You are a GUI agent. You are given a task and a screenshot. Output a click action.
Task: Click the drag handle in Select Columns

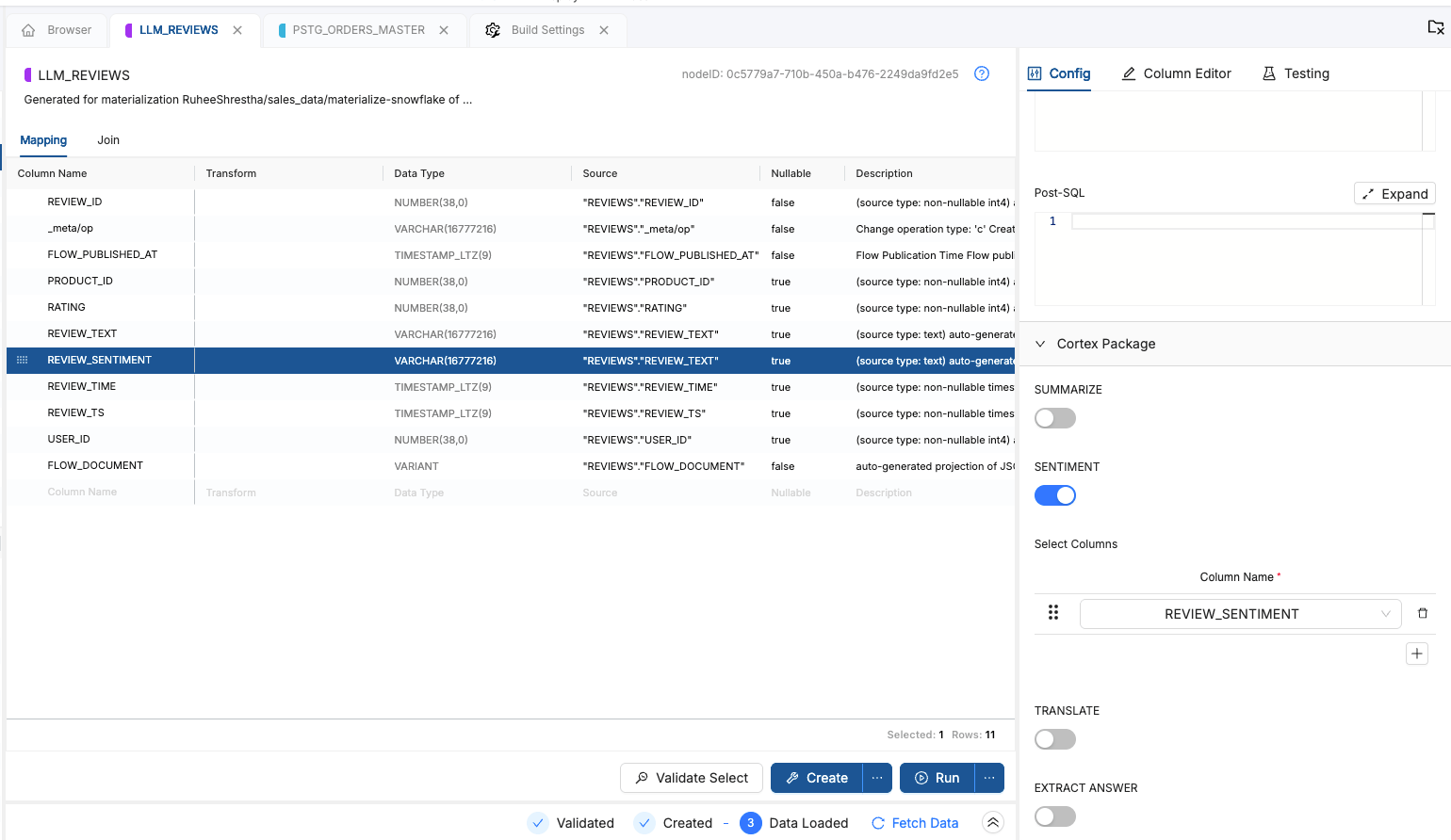1053,612
